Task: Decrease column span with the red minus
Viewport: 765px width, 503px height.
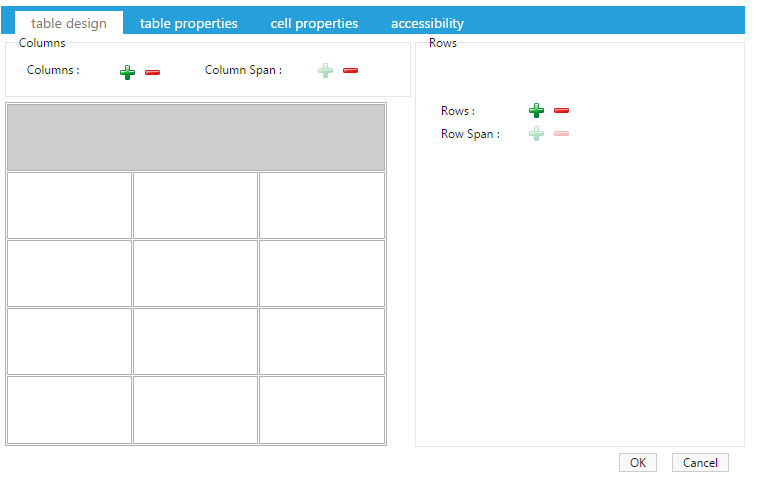Action: (350, 71)
